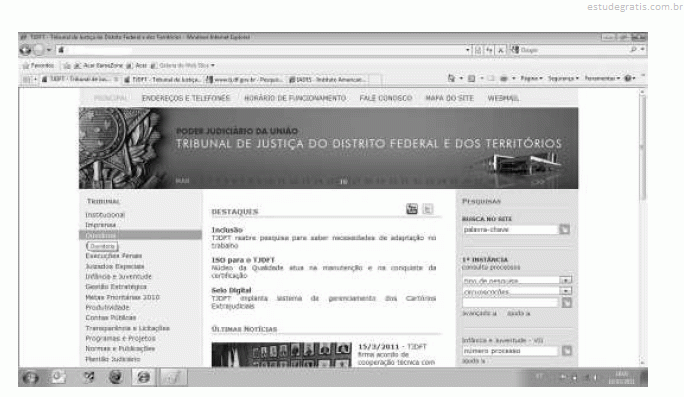Click the page vertical scrollbar
The height and width of the screenshot is (397, 684).
tap(642, 227)
